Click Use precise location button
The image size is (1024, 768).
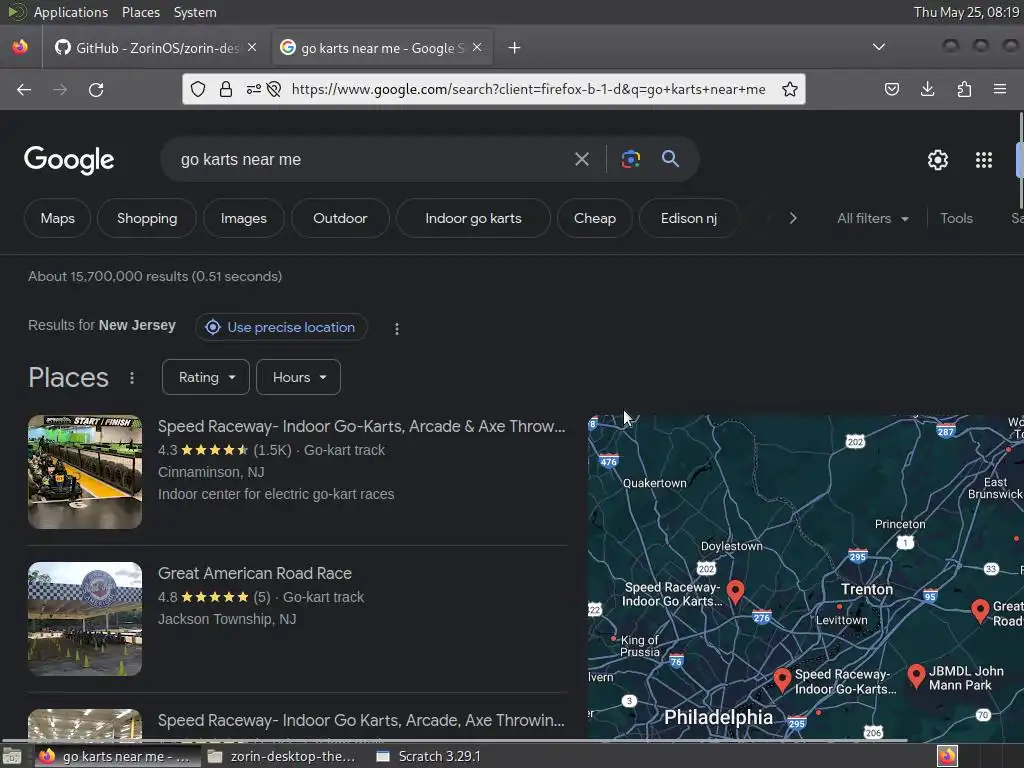[x=281, y=327]
